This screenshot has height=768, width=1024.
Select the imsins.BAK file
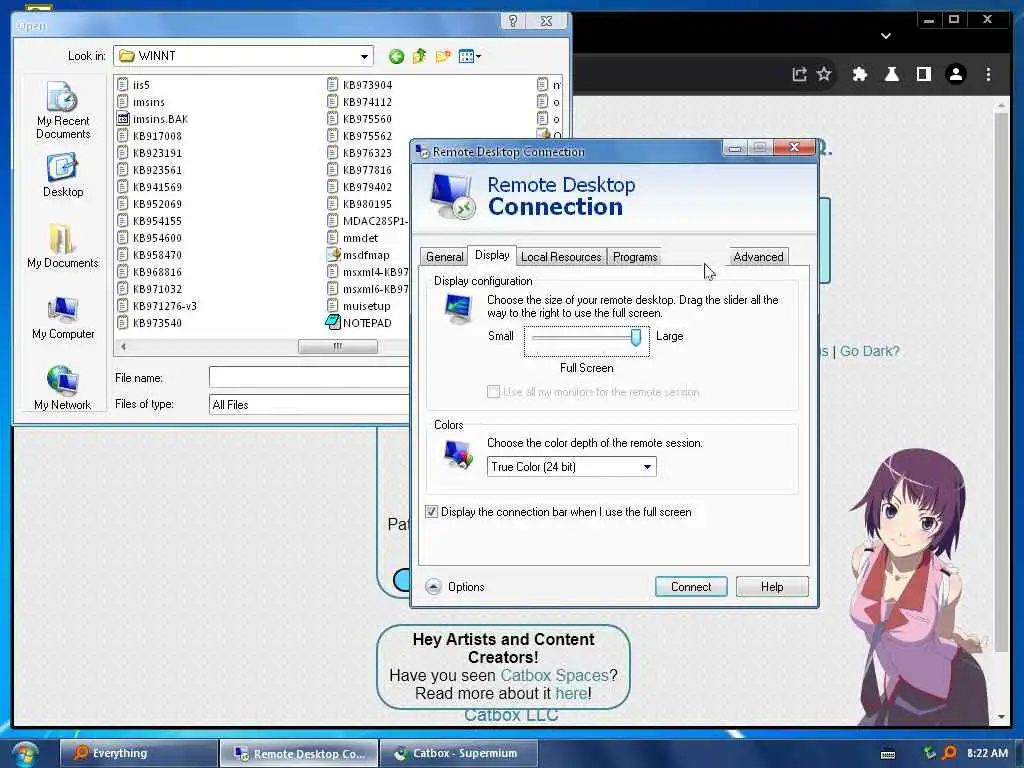pyautogui.click(x=152, y=119)
